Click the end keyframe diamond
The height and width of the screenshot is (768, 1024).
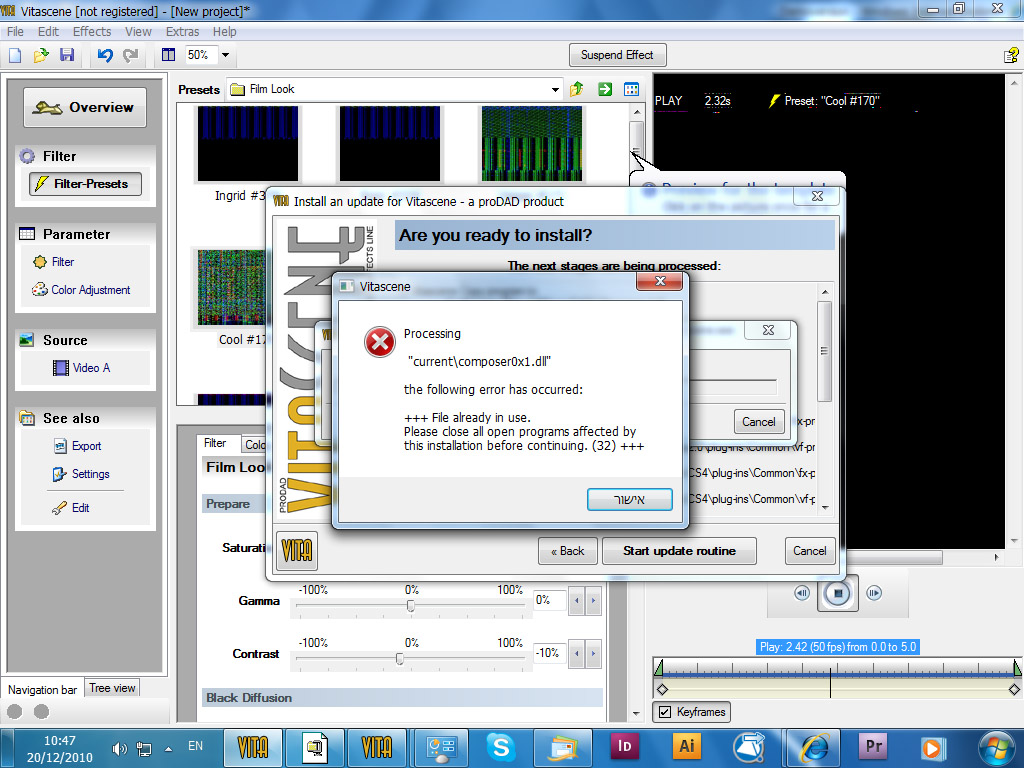(x=1014, y=689)
